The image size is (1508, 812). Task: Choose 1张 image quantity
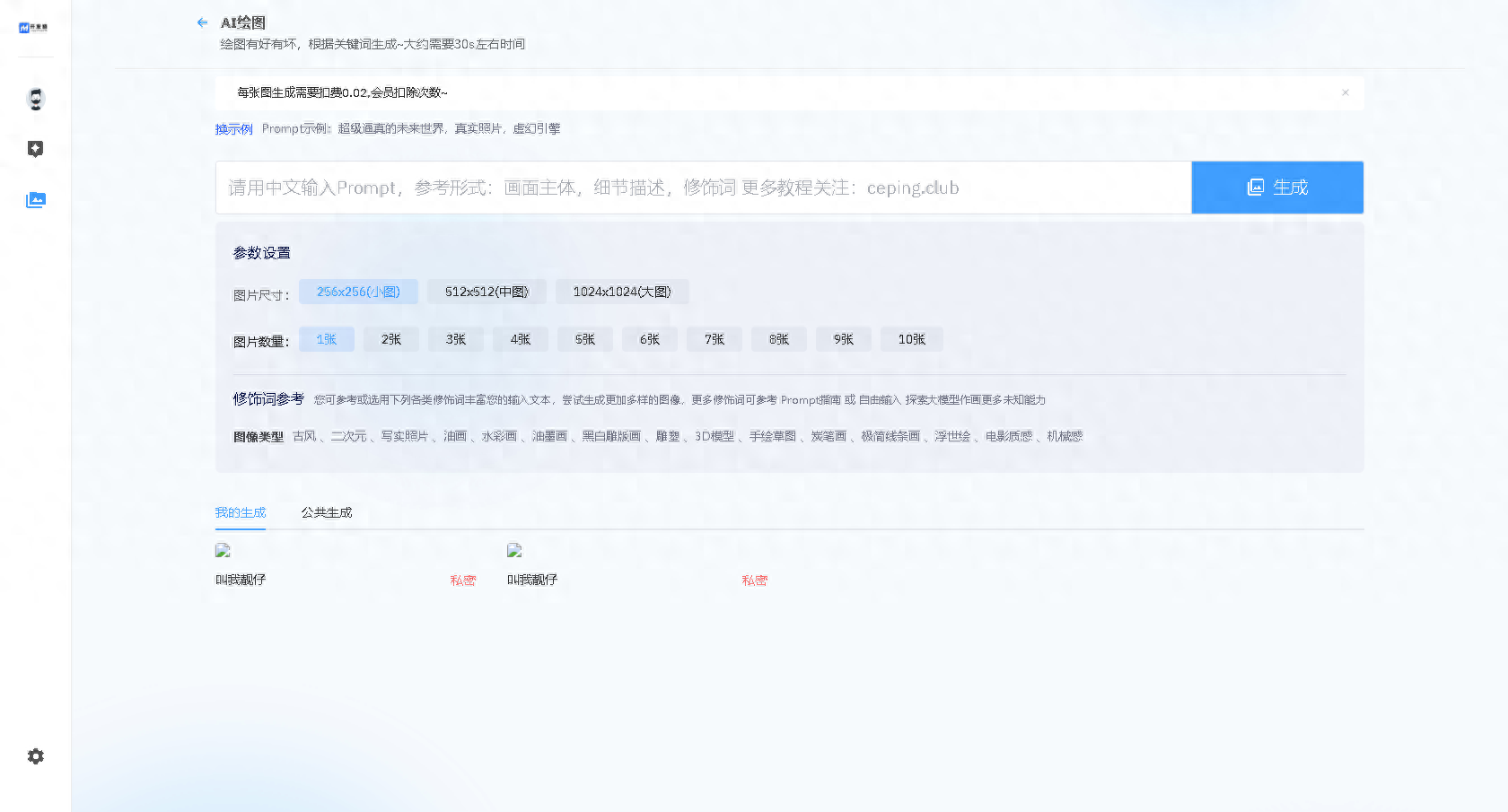tap(327, 339)
